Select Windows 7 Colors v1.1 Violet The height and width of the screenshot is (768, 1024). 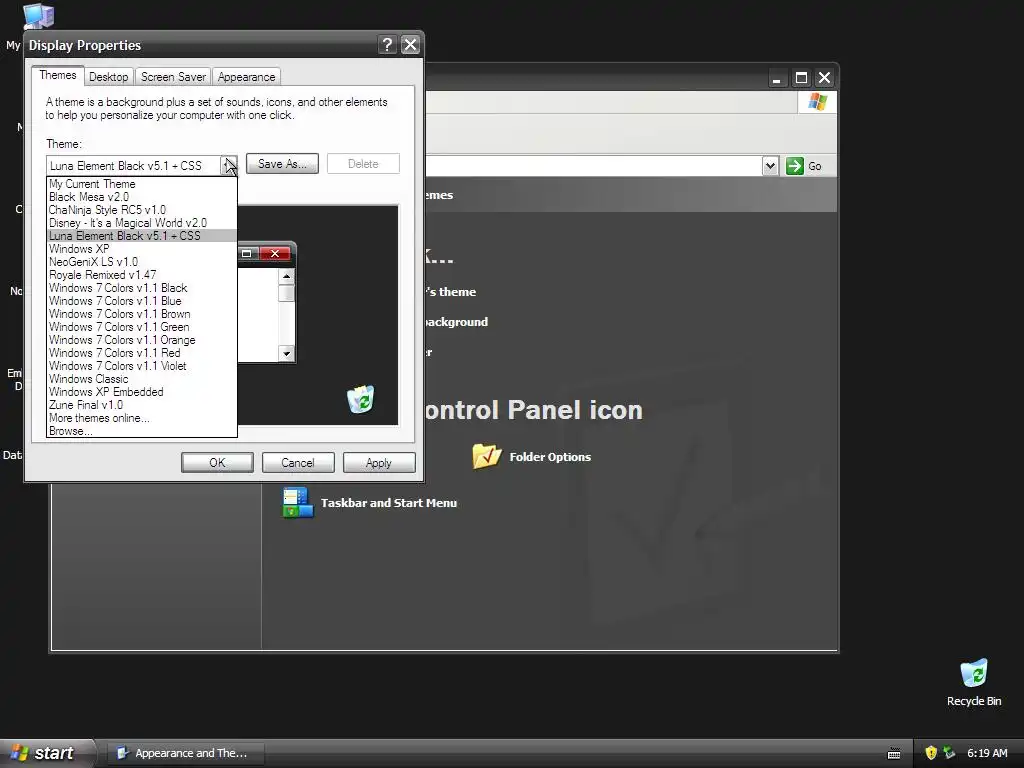(x=142, y=366)
